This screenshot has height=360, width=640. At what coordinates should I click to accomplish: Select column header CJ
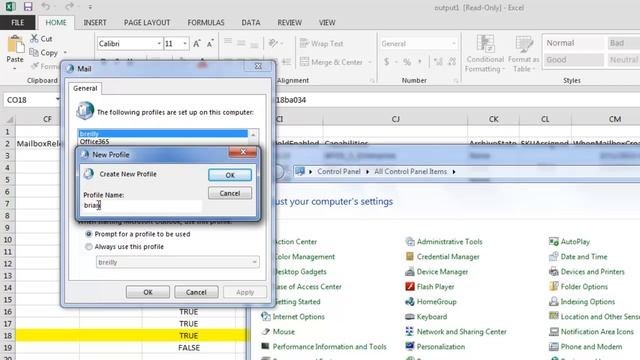(395, 119)
